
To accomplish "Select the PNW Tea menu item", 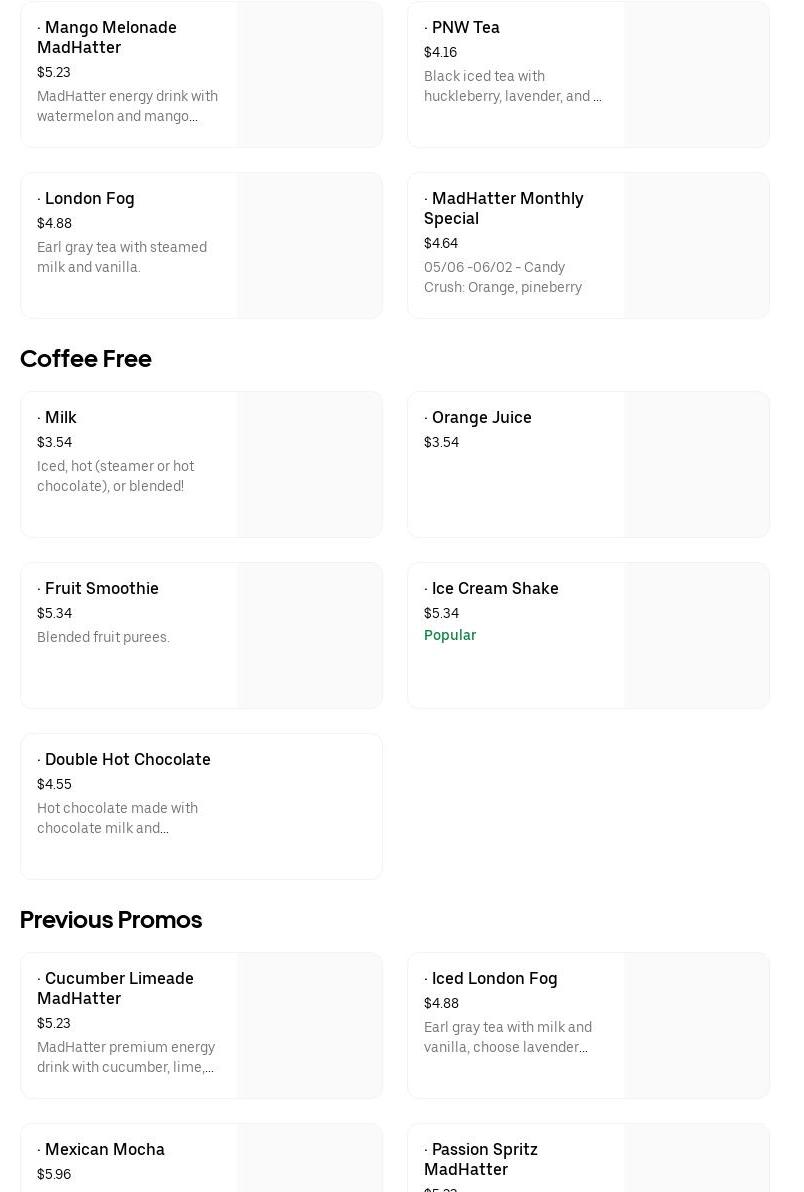I will pyautogui.click(x=465, y=27).
